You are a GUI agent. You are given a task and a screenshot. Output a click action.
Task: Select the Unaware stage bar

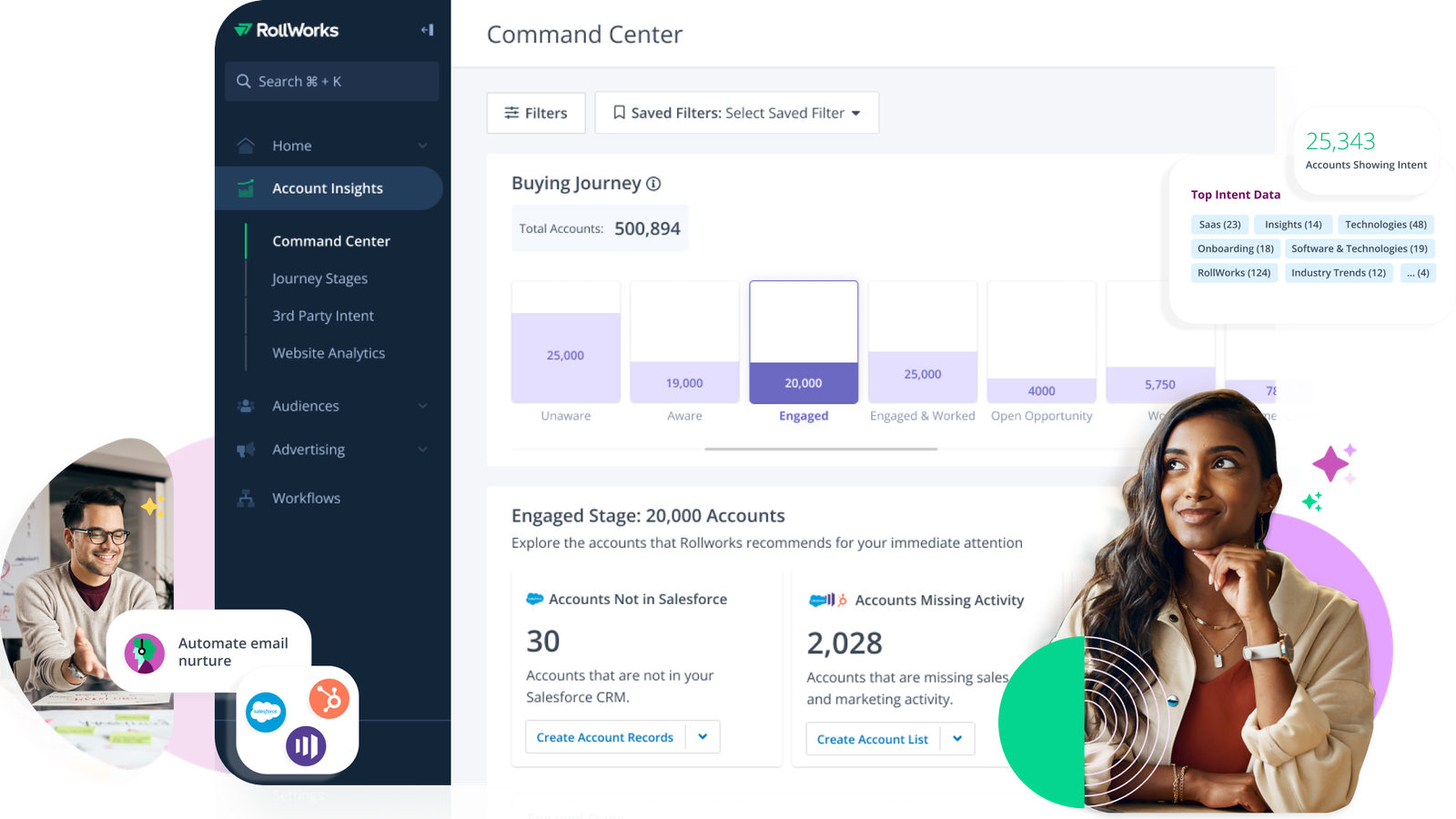(566, 342)
